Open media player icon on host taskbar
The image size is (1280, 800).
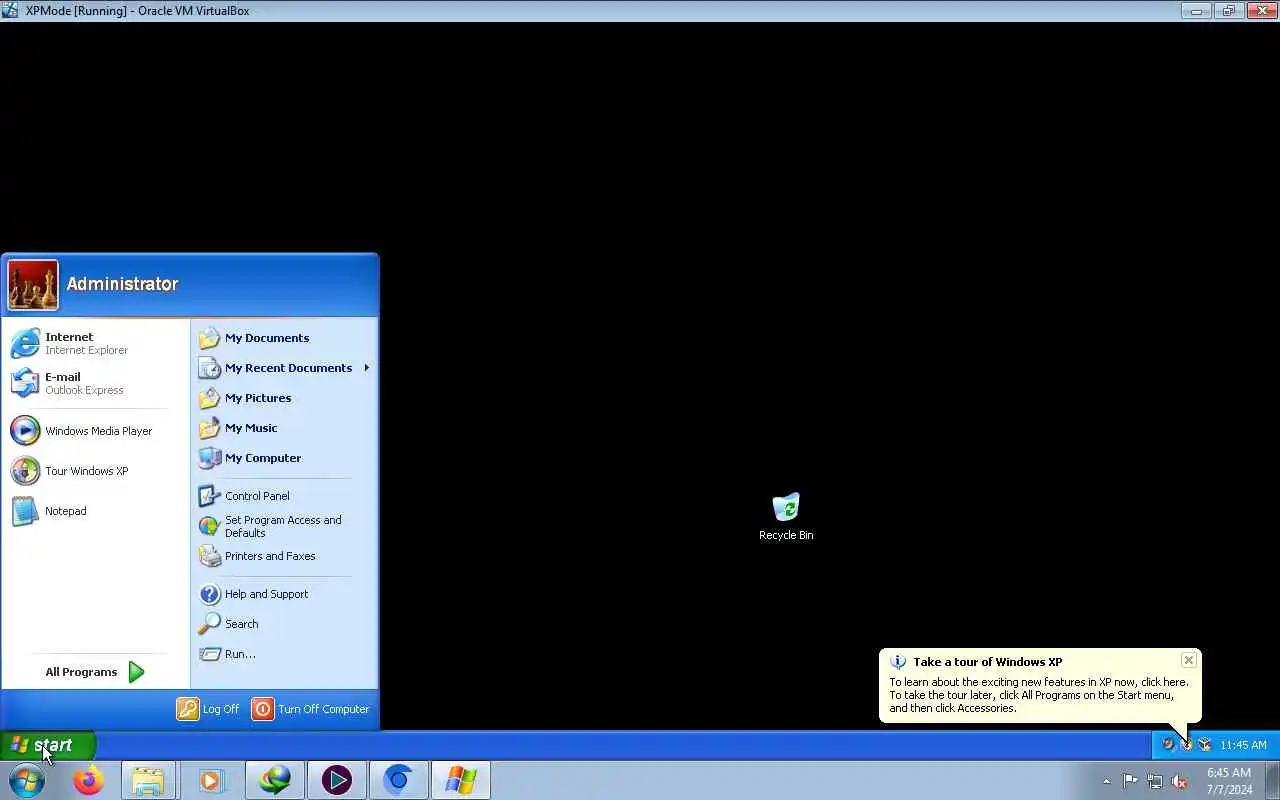(x=211, y=780)
